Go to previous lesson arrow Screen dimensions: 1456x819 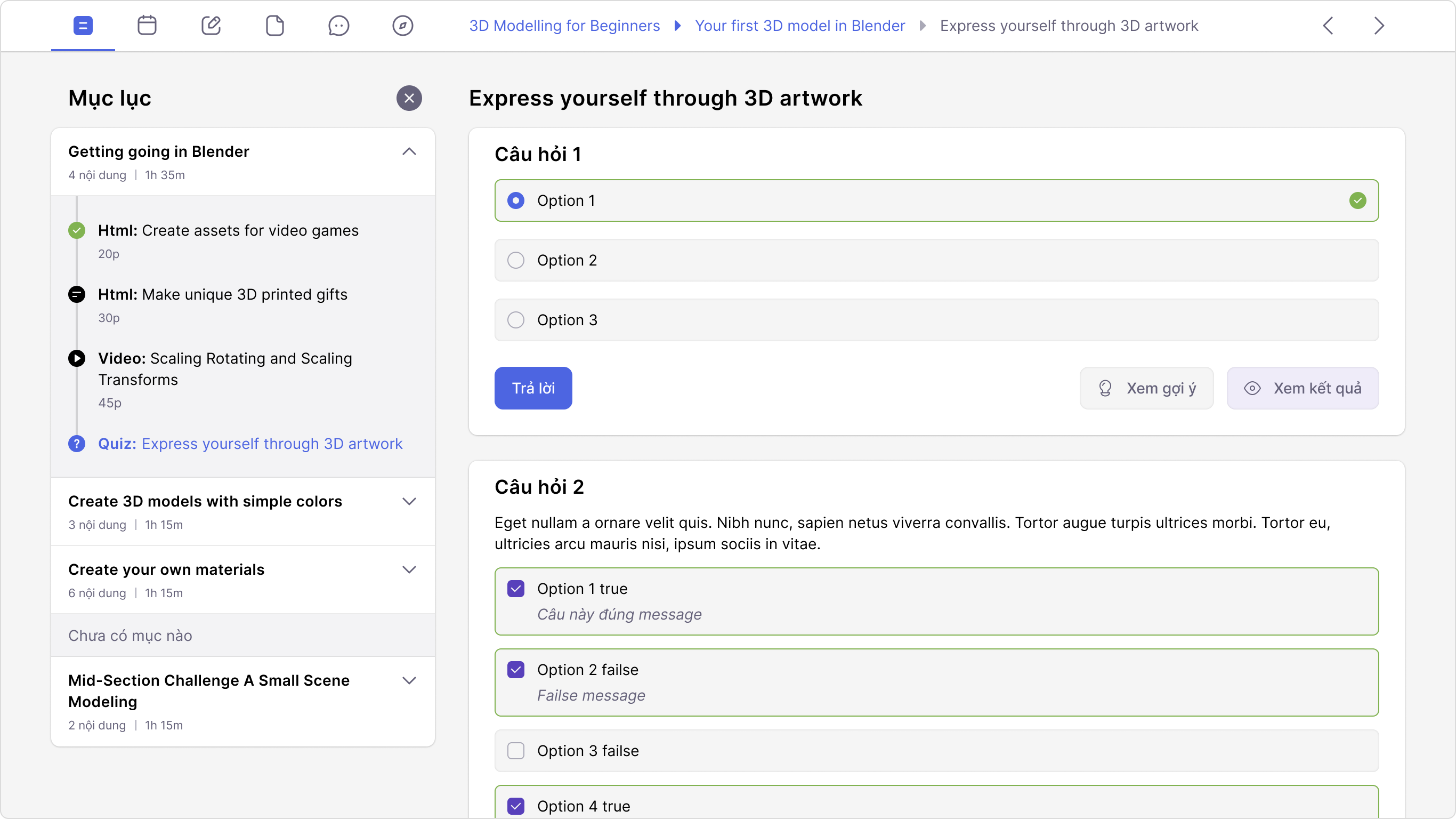coord(1328,26)
